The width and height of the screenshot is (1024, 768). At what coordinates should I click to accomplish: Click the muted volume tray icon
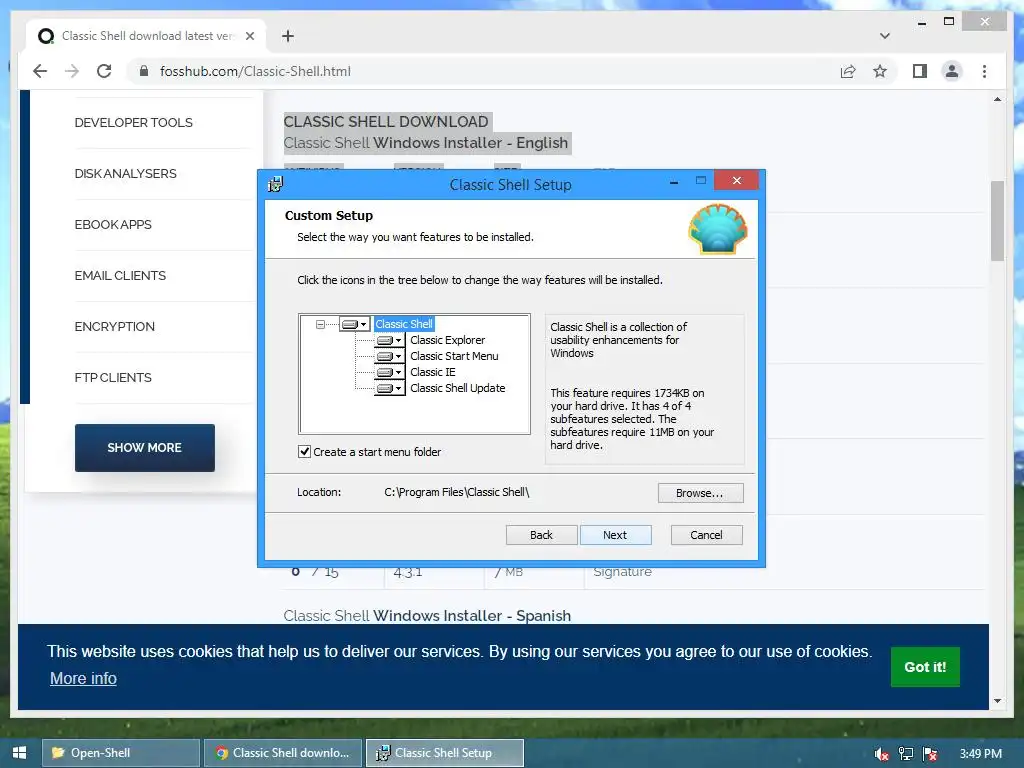(x=881, y=754)
